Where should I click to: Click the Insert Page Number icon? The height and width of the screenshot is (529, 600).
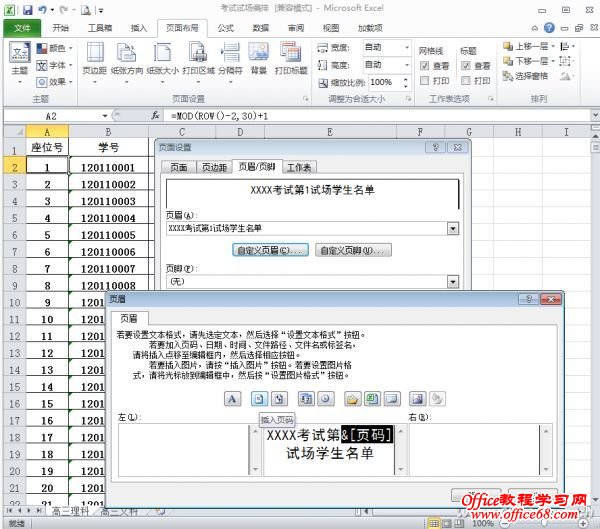tap(259, 399)
